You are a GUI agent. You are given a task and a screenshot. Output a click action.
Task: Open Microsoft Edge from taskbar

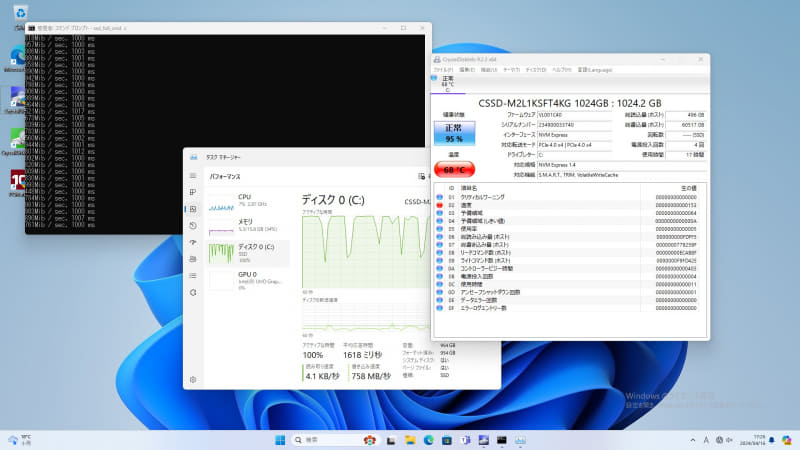coord(428,440)
